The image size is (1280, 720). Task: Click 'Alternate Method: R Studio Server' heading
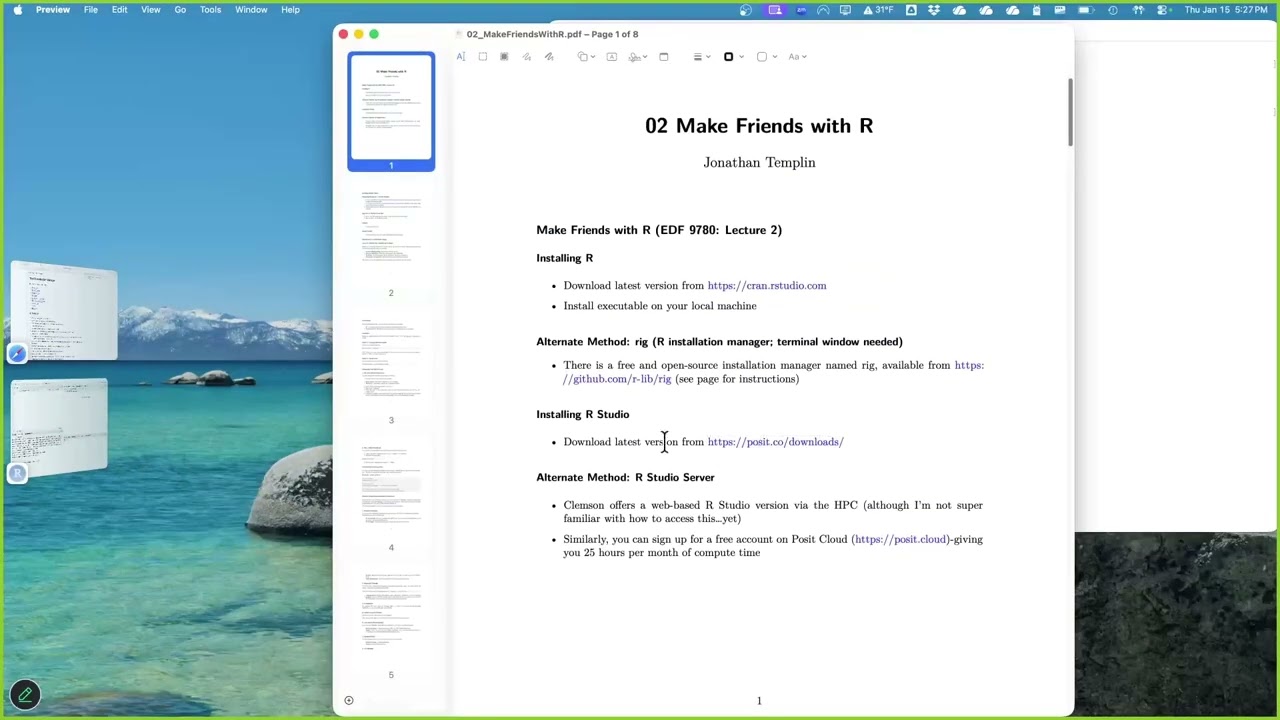click(x=625, y=478)
